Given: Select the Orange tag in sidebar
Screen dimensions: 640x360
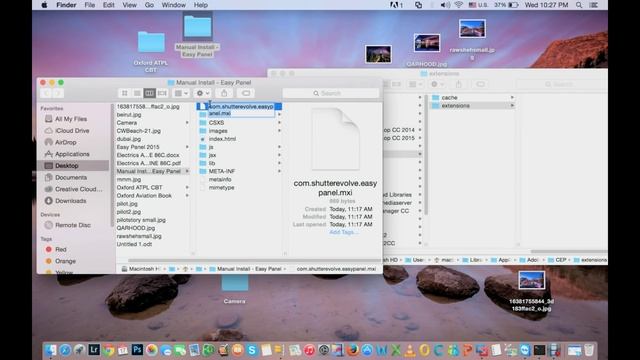Looking at the screenshot, I should (x=65, y=261).
